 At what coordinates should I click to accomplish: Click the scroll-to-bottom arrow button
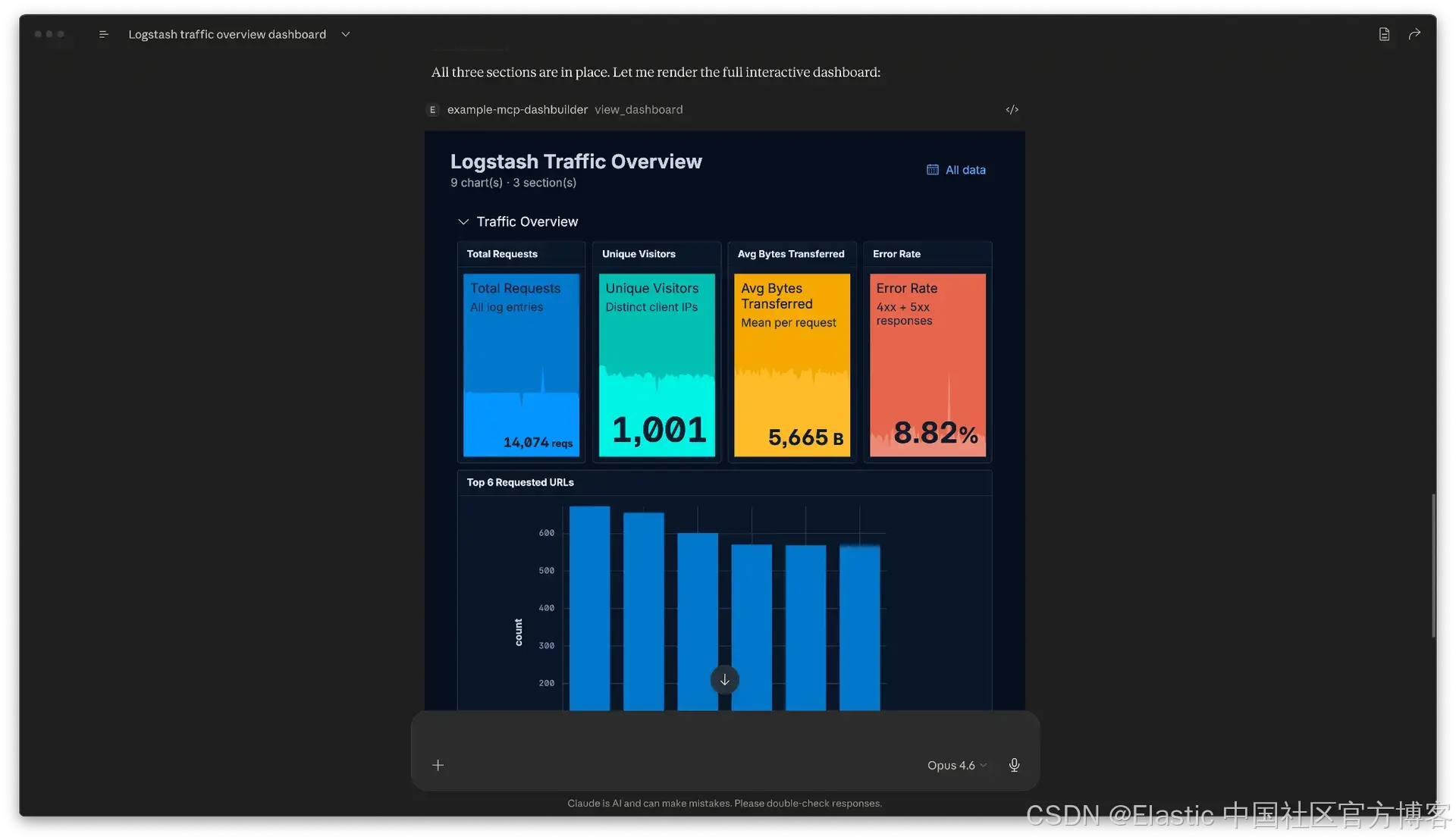(724, 680)
